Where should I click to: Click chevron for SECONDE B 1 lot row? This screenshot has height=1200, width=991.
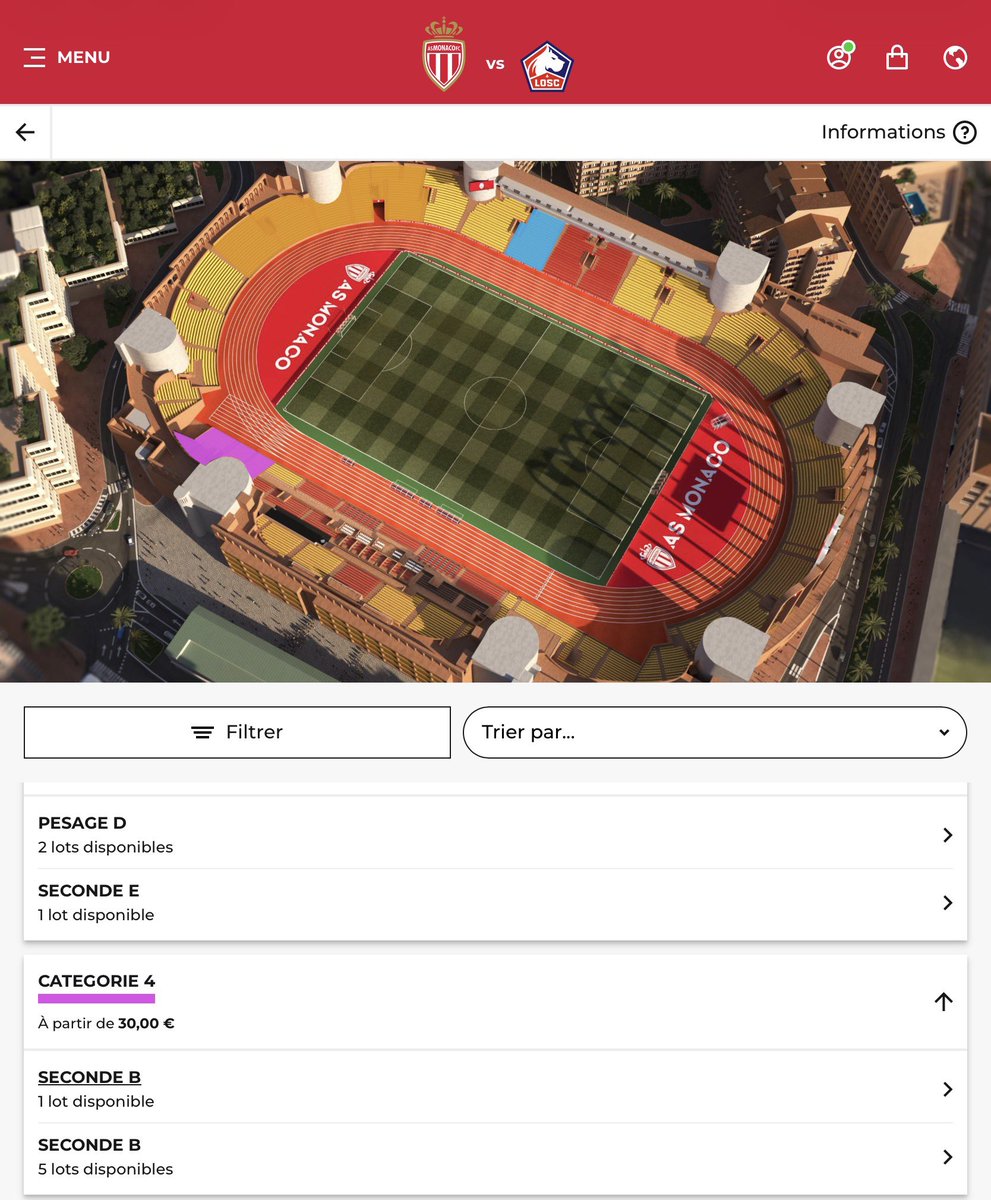tap(947, 1089)
